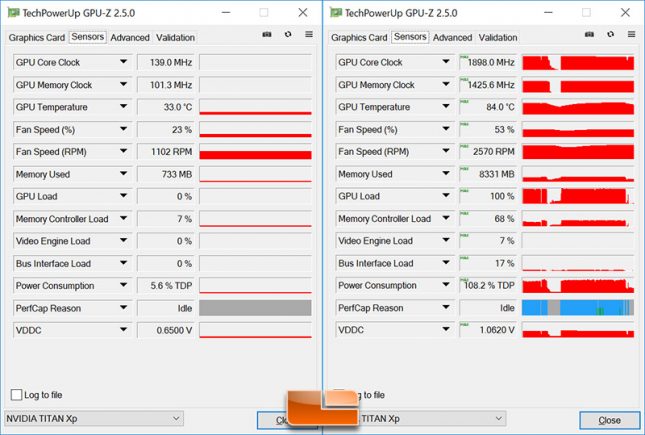Click GPU-Z app icon in right title bar
This screenshot has height=435, width=645.
click(336, 13)
